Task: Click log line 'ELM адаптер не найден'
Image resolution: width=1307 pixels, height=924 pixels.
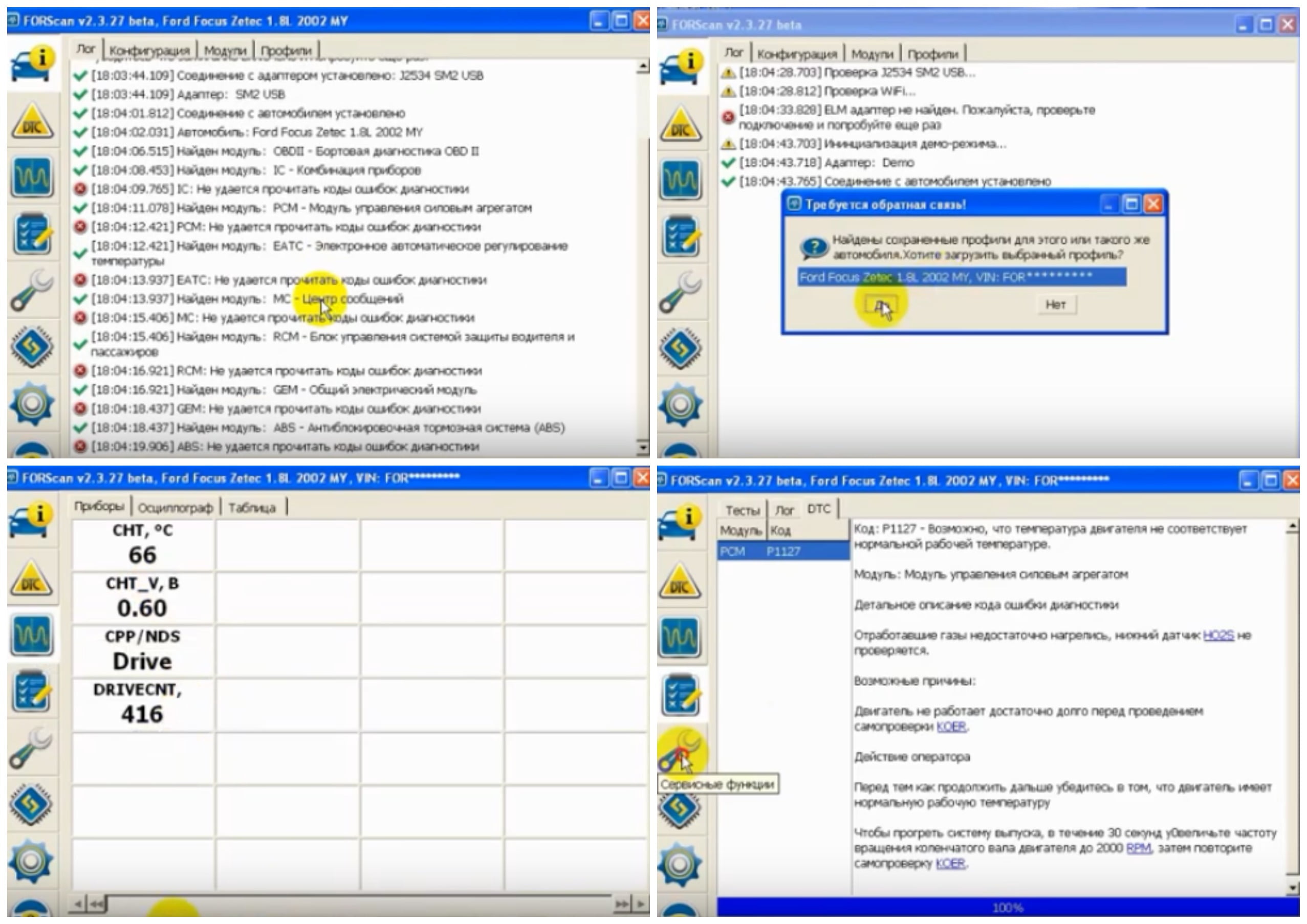Action: point(917,117)
